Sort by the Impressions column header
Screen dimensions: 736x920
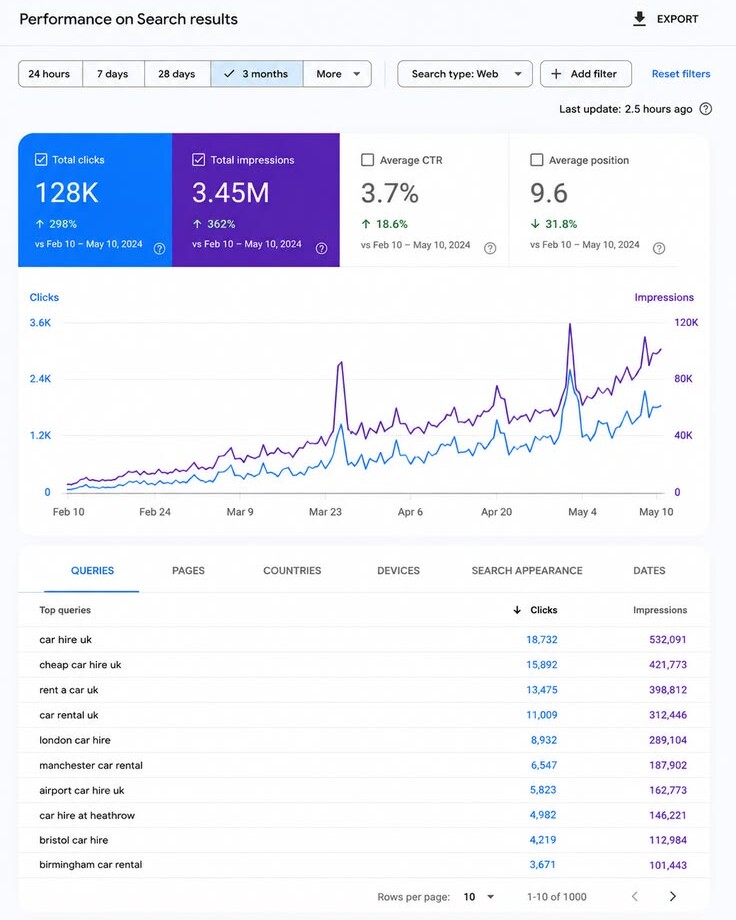pyautogui.click(x=660, y=610)
